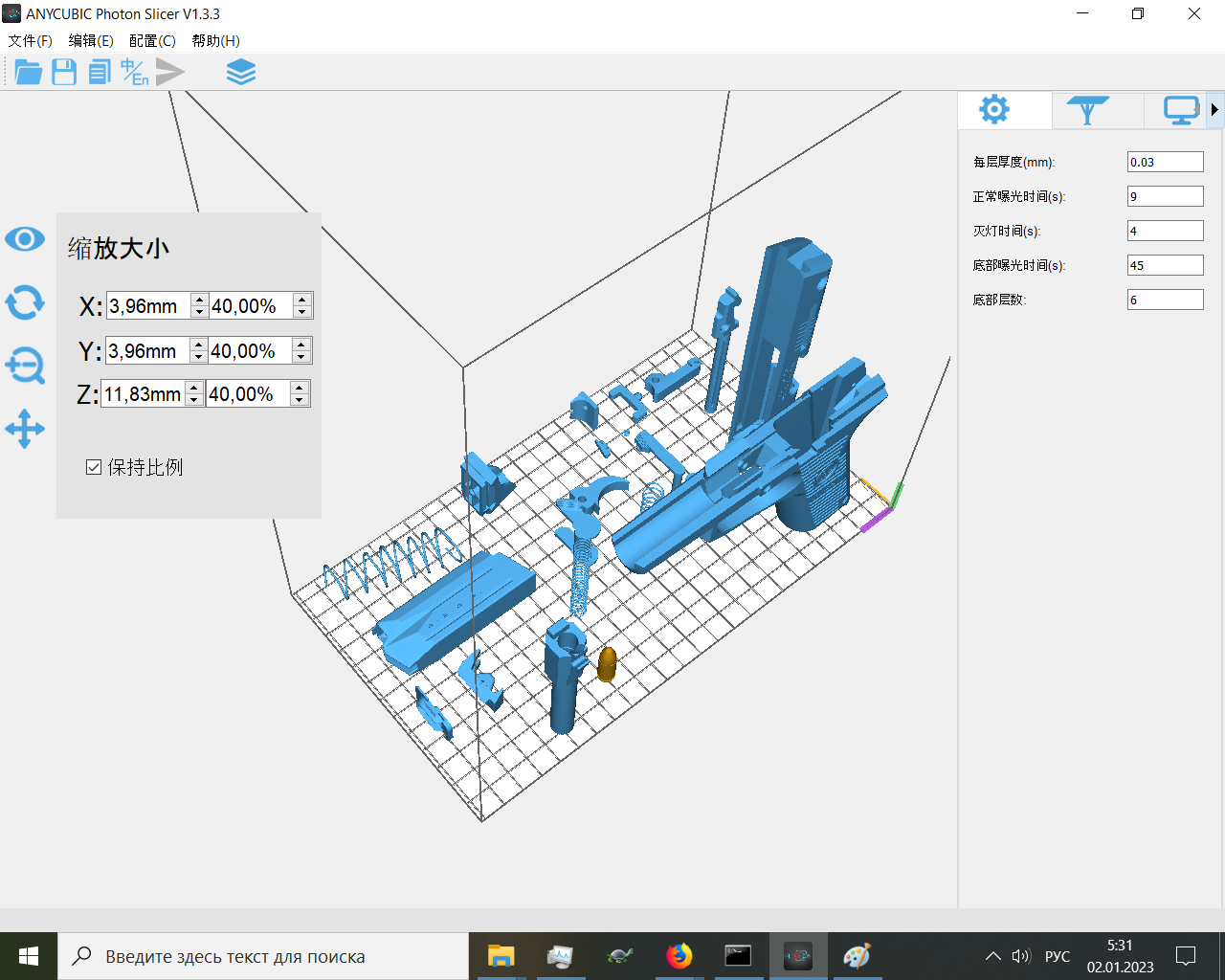1225x980 pixels.
Task: Decrease Z percentage with down stepper
Action: (x=300, y=400)
